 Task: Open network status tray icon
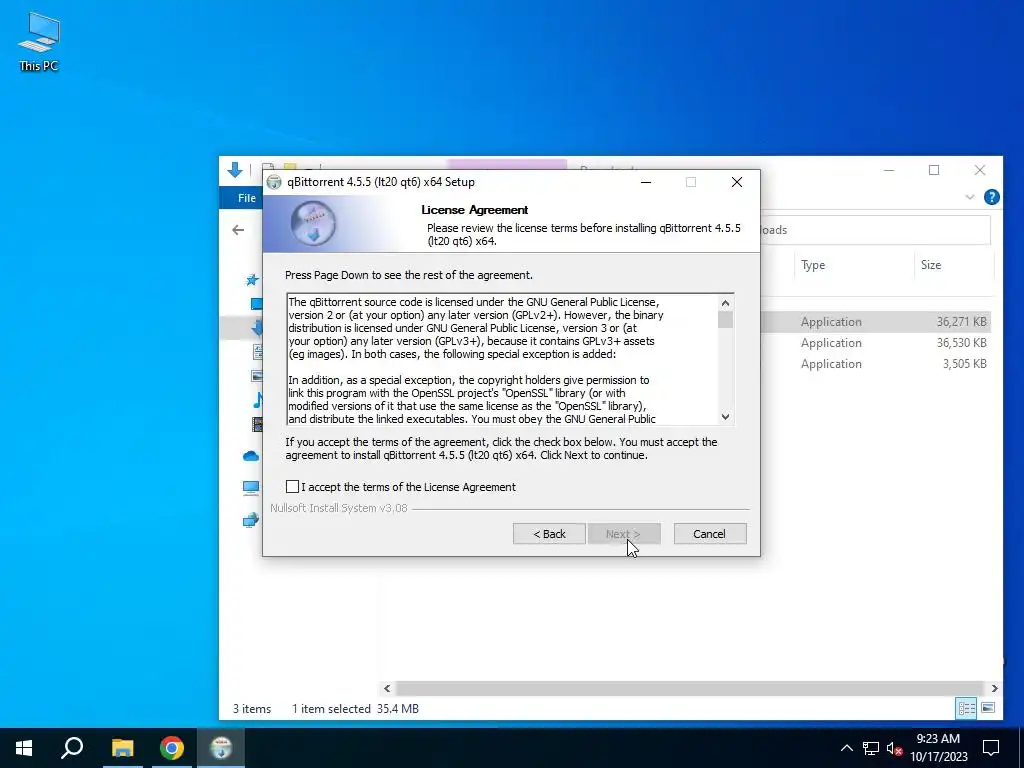pos(871,748)
